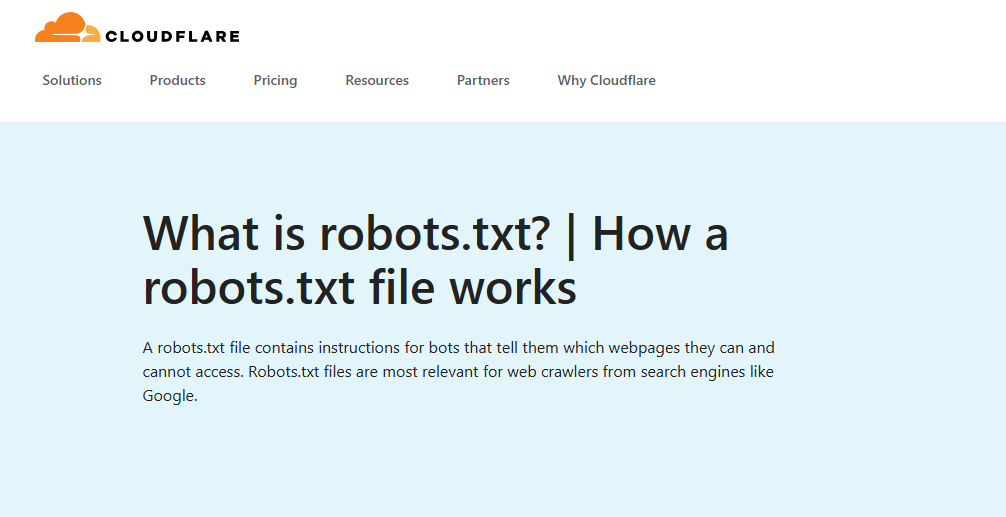Expand the Partners navigation menu
This screenshot has width=1006, height=517.
click(483, 80)
